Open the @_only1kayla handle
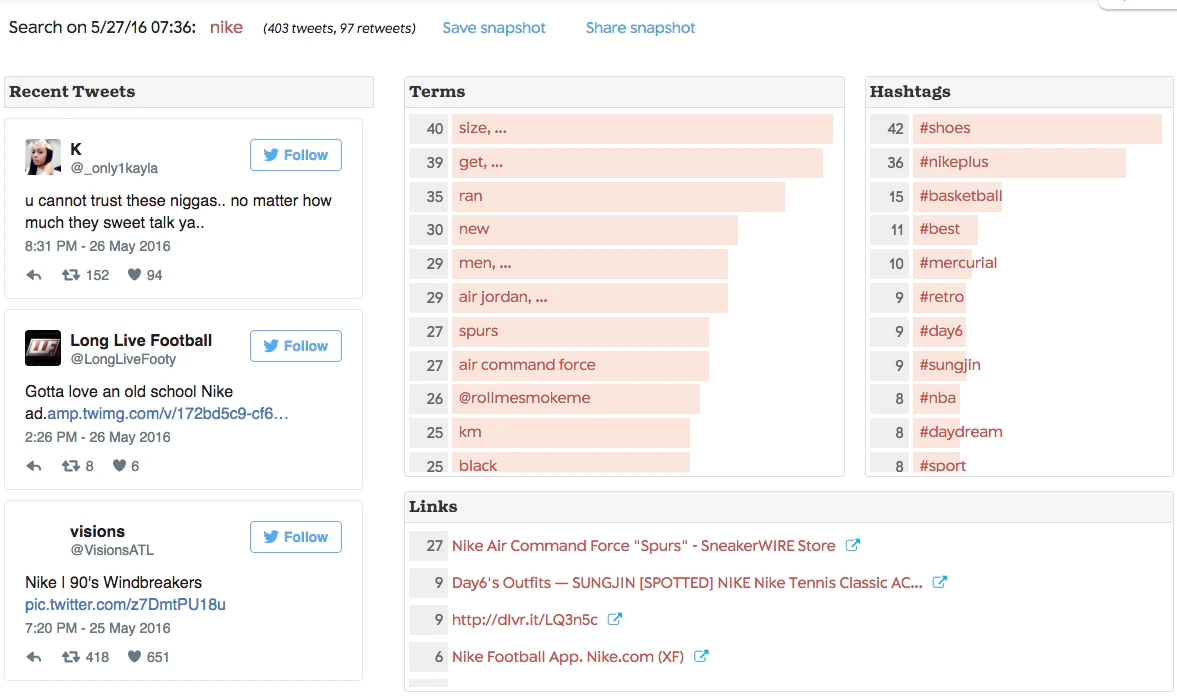 pyautogui.click(x=114, y=168)
